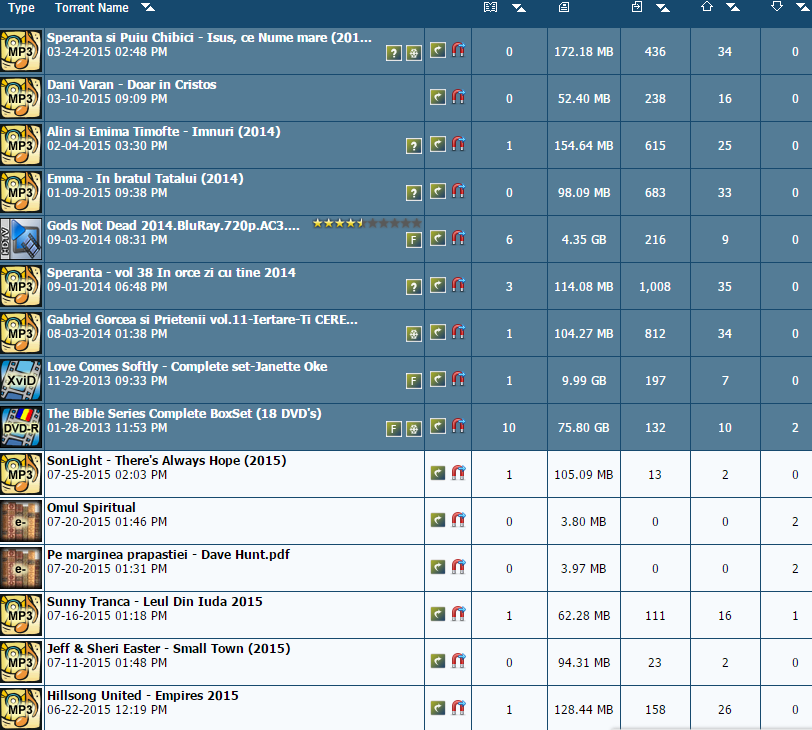Sort by Torrent Name arrow
This screenshot has width=812, height=730.
tap(148, 7)
